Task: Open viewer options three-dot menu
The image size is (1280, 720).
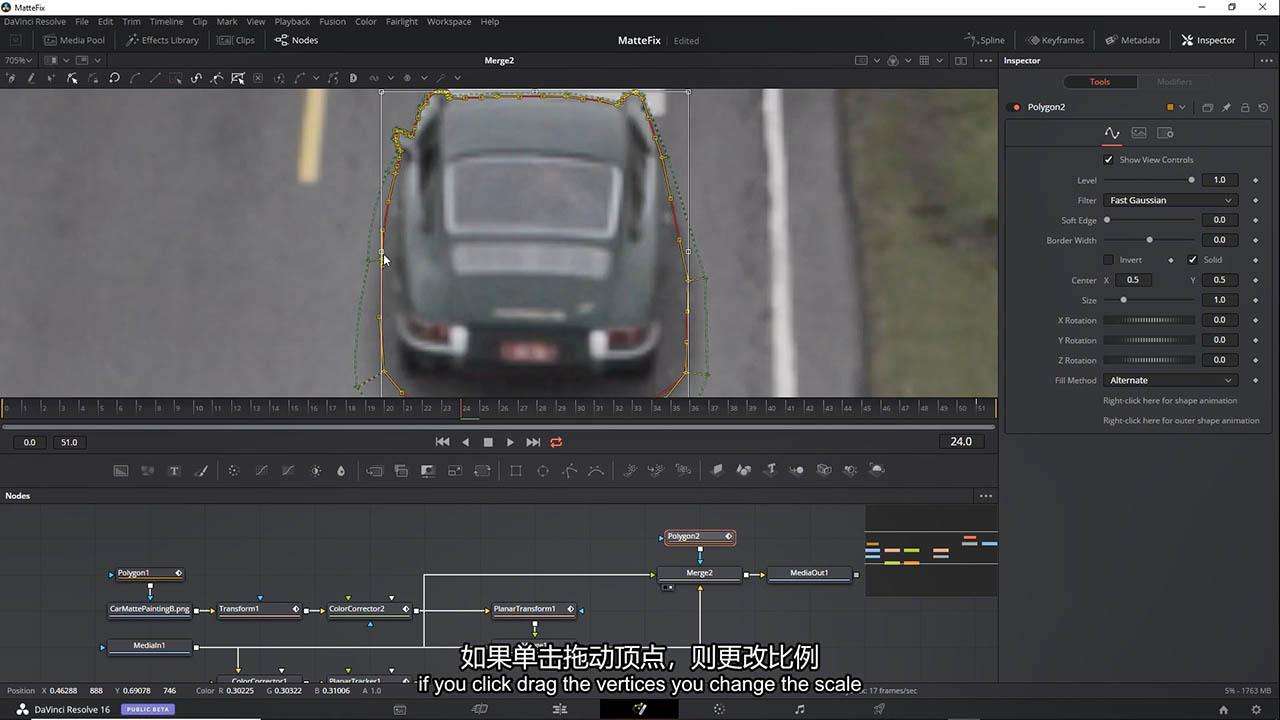Action: (986, 61)
